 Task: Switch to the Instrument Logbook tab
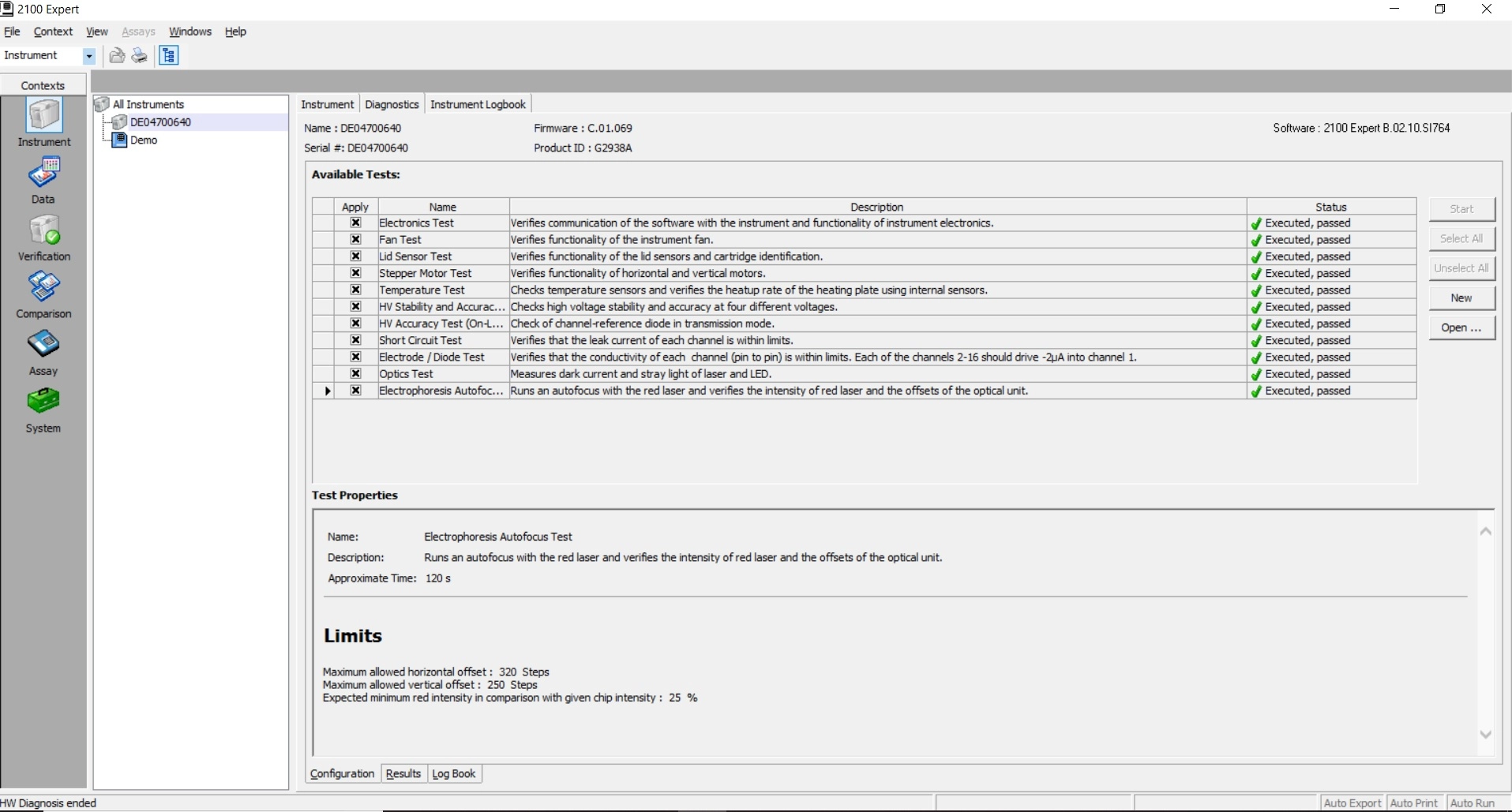478,104
